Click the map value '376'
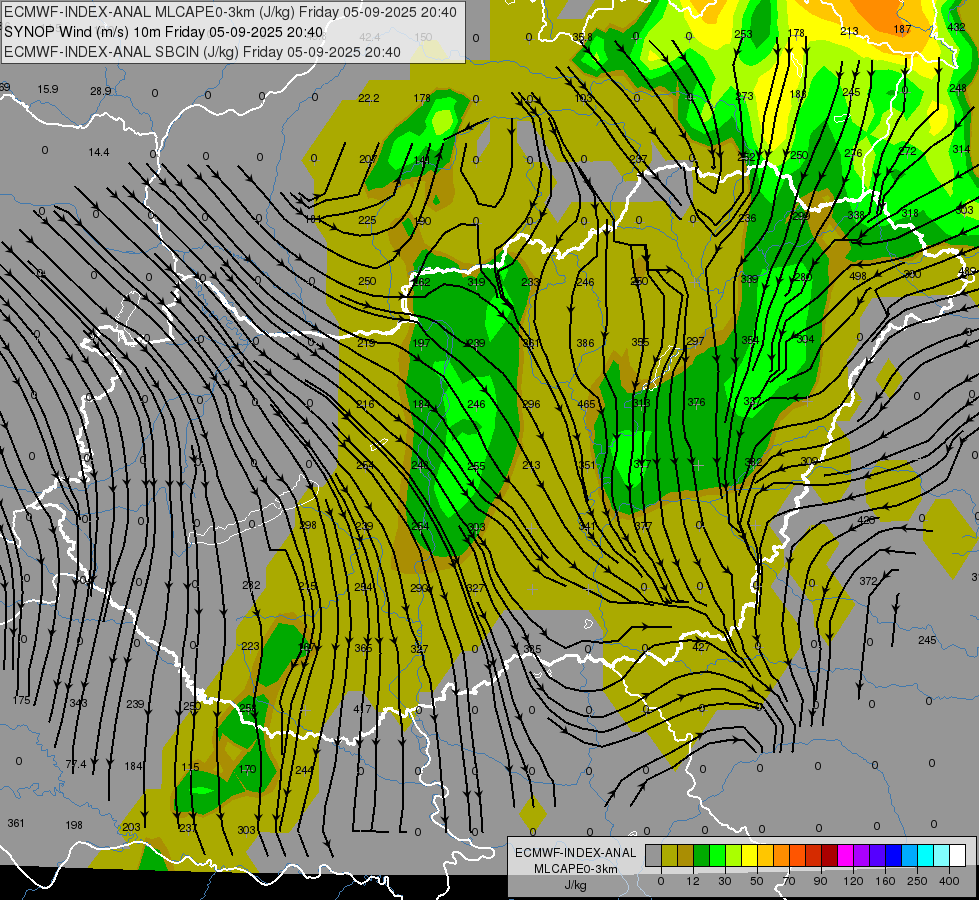Image resolution: width=979 pixels, height=900 pixels. pos(696,402)
